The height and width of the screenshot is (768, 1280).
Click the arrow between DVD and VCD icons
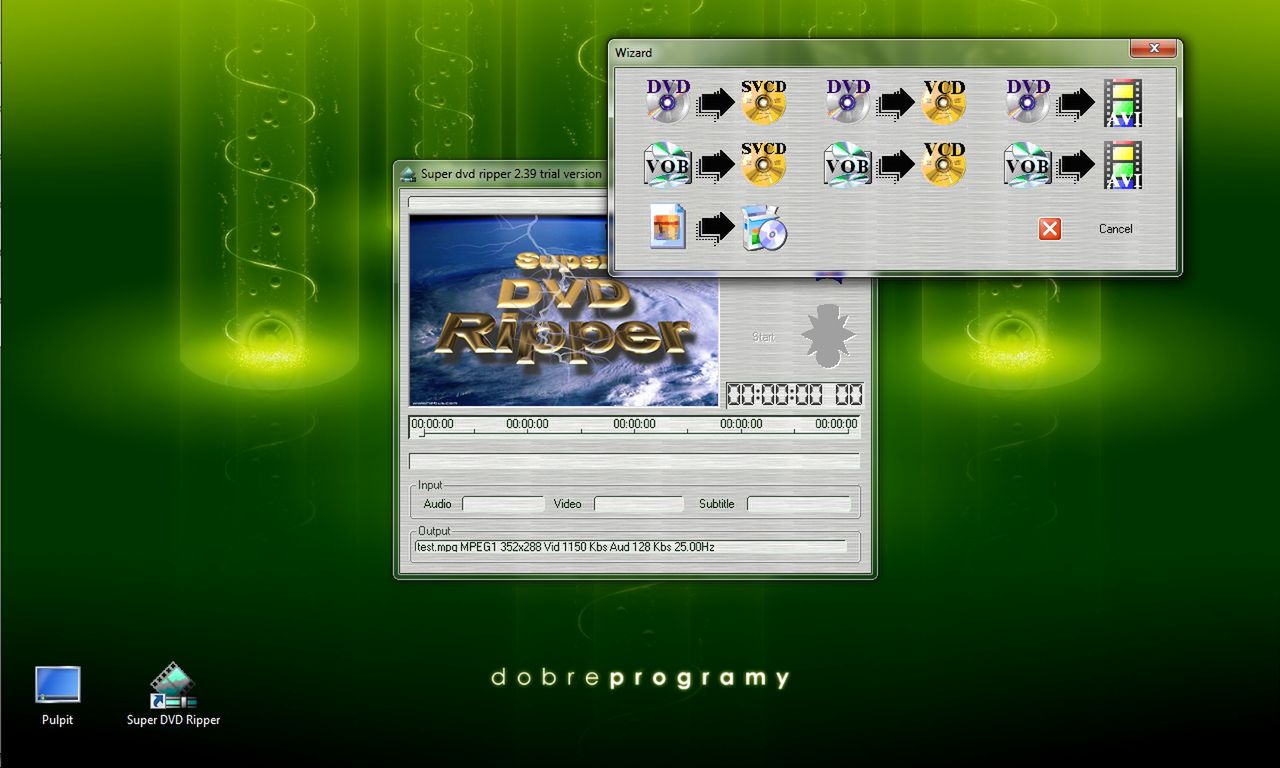tap(896, 103)
